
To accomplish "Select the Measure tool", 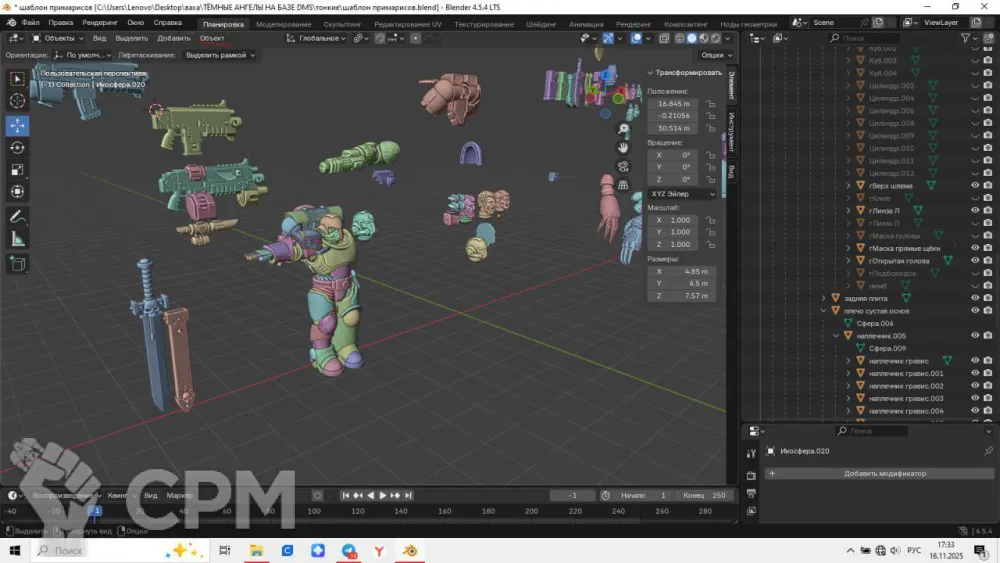I will pyautogui.click(x=18, y=239).
